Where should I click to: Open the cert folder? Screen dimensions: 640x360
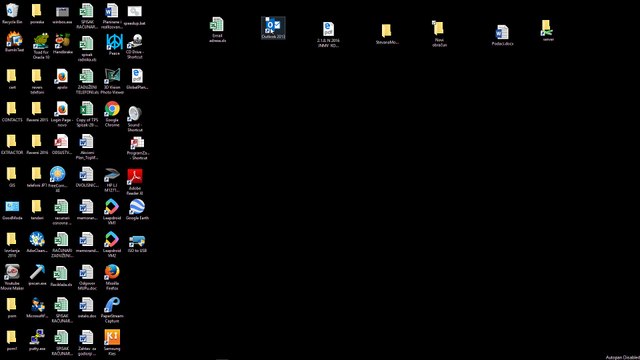tap(12, 79)
